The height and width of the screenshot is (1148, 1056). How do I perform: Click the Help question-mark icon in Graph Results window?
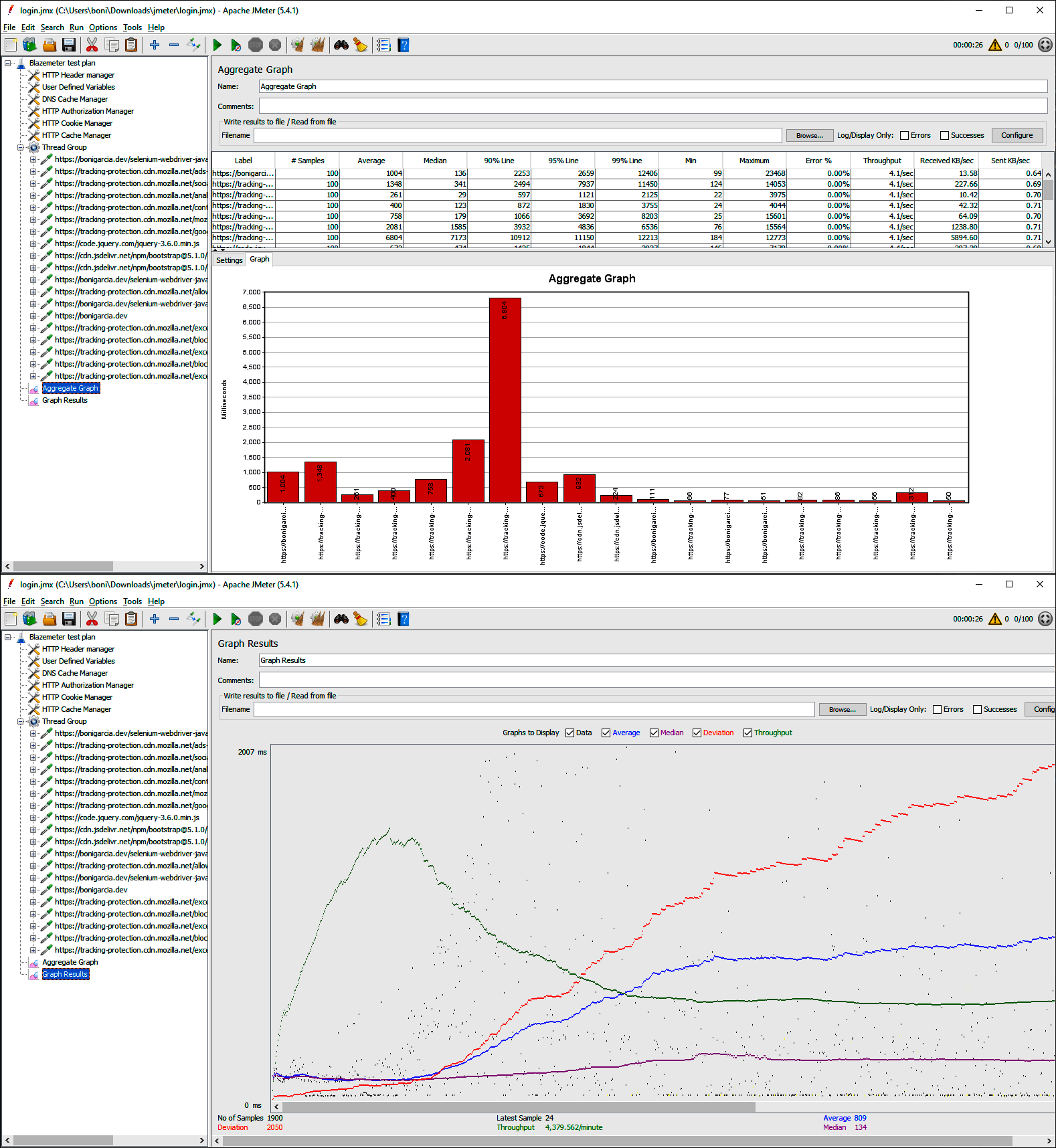[x=404, y=619]
